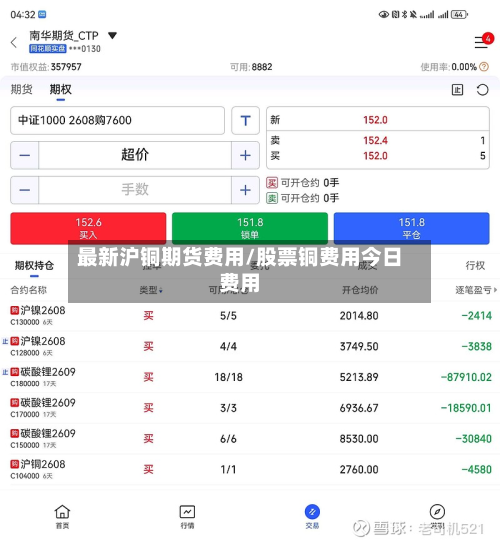Tap the stop-loss 止 marker on 沪镍2608 C128000
The height and width of the screenshot is (544, 500).
click(5, 341)
